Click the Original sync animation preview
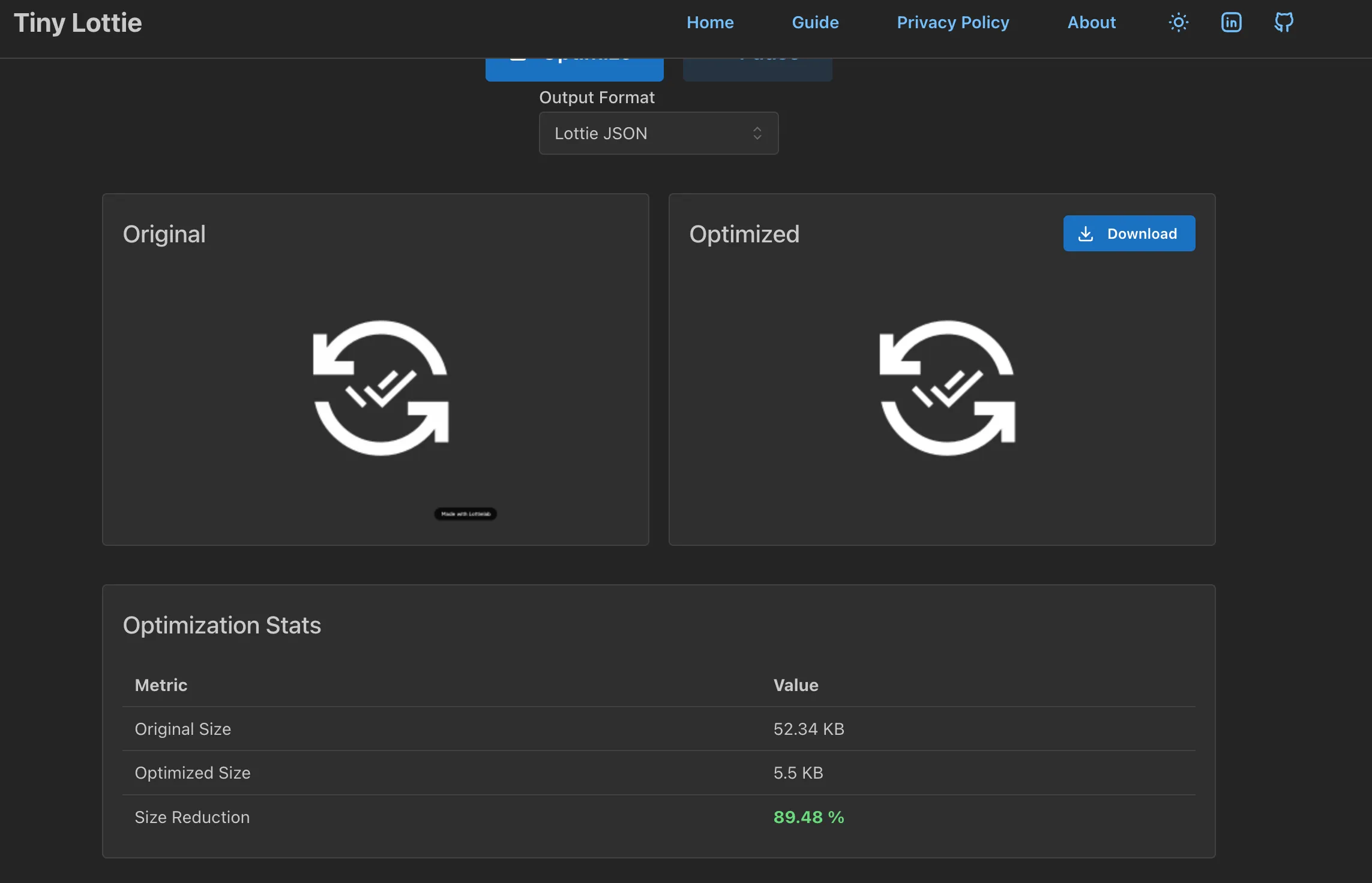The width and height of the screenshot is (1372, 883). pos(381,388)
